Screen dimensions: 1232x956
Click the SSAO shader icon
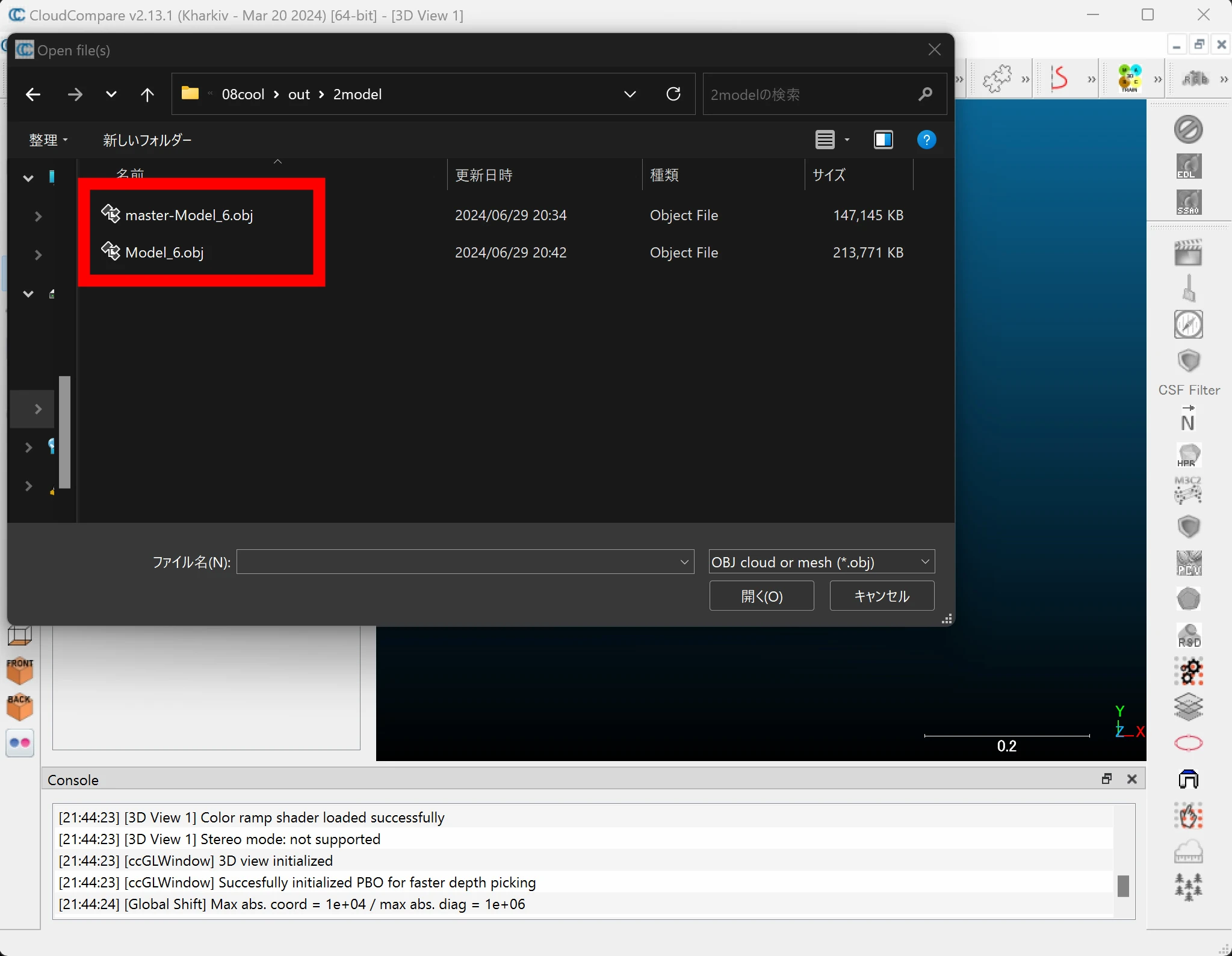(1188, 202)
